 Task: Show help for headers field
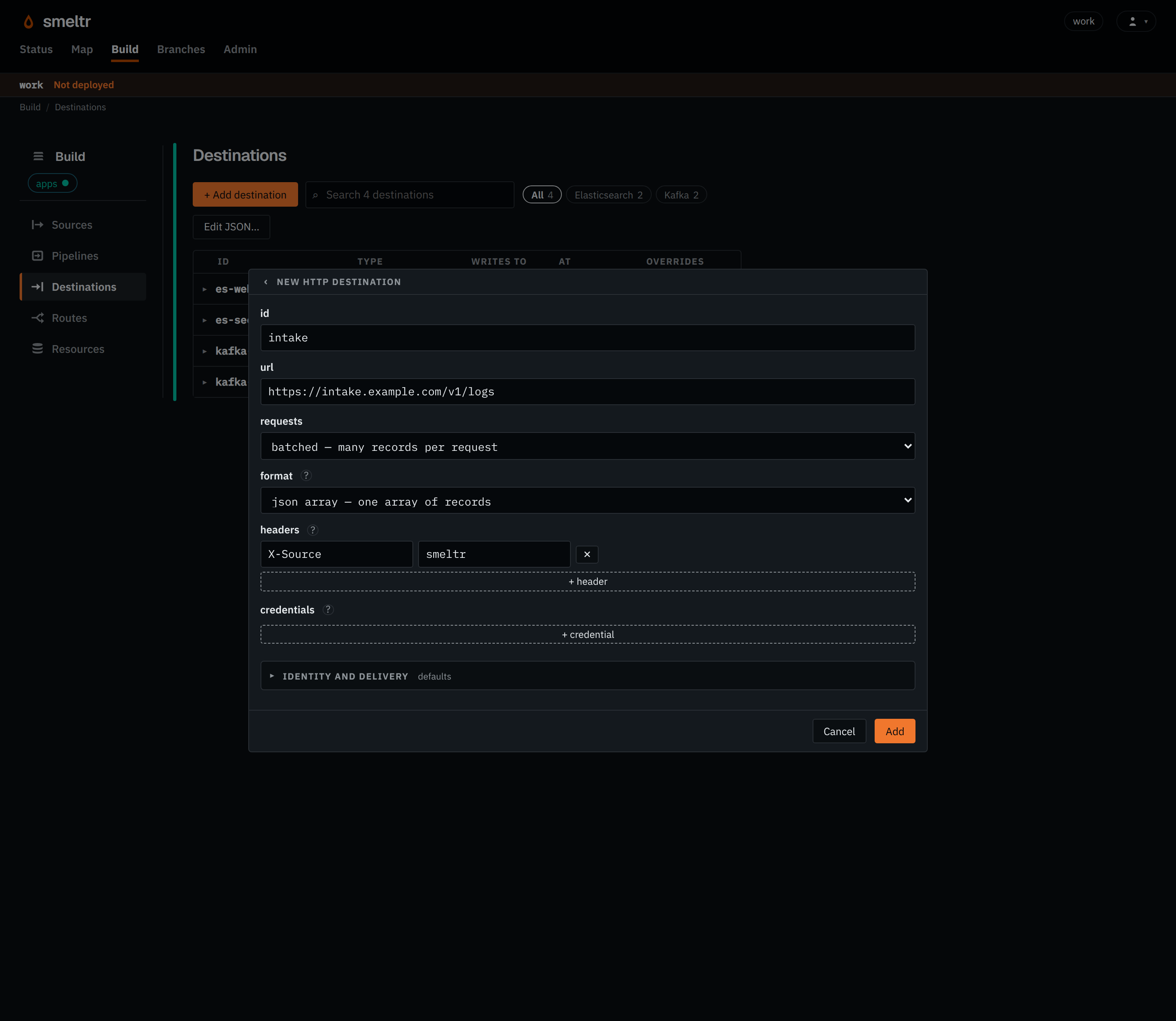(312, 530)
